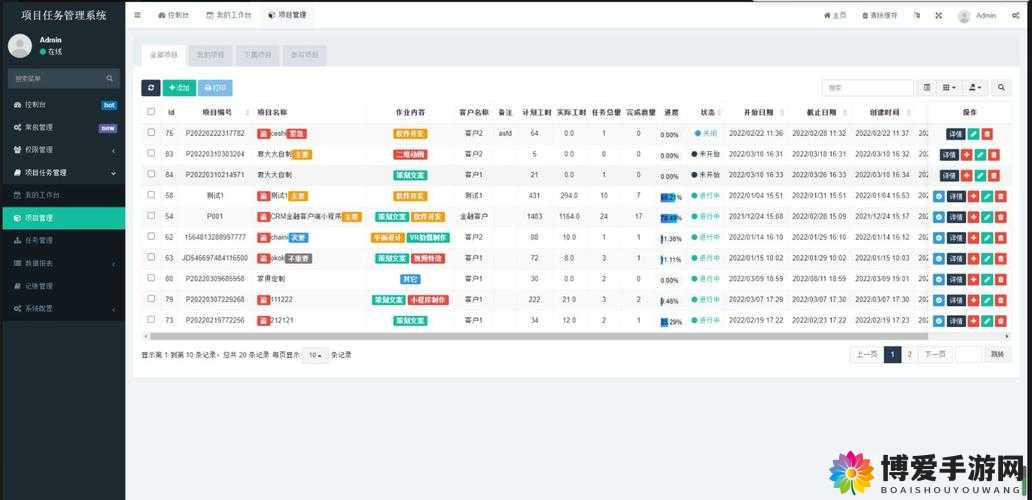Click the fullscreen icon in top bar
The height and width of the screenshot is (500, 1032).
939,15
